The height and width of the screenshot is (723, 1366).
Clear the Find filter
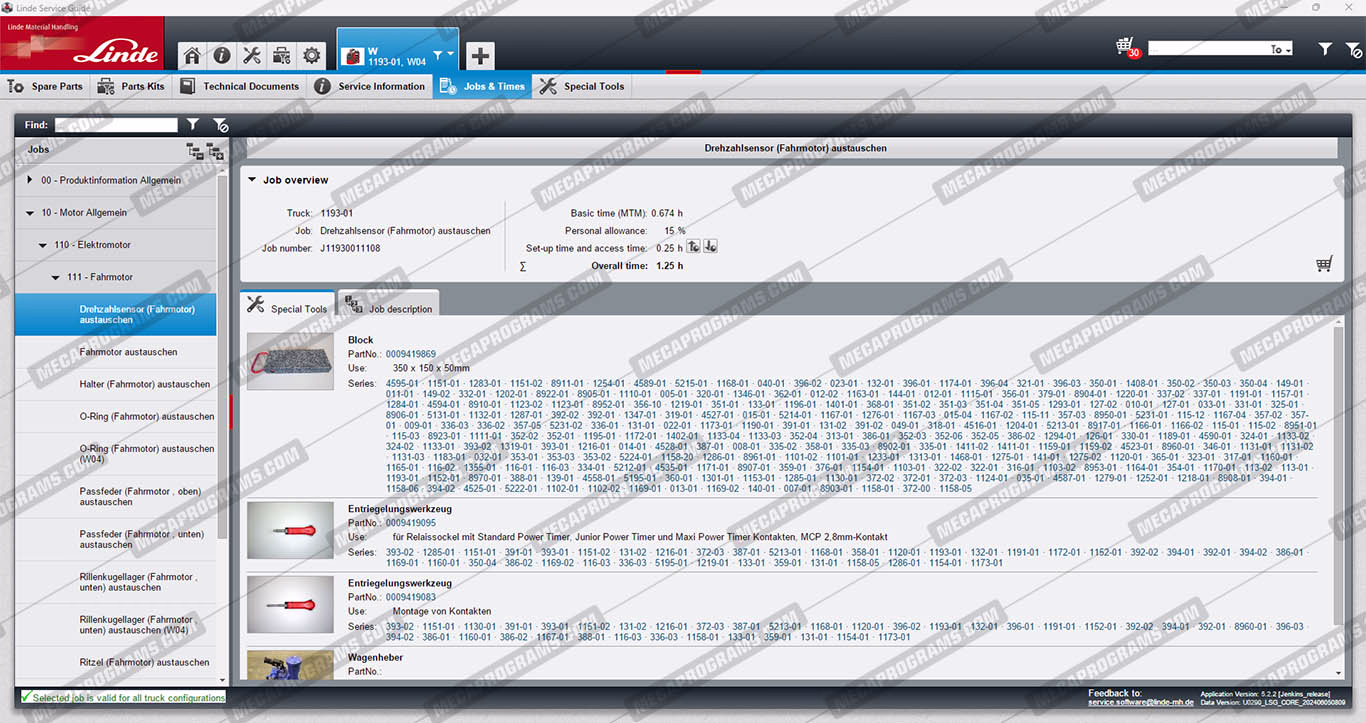coord(221,125)
